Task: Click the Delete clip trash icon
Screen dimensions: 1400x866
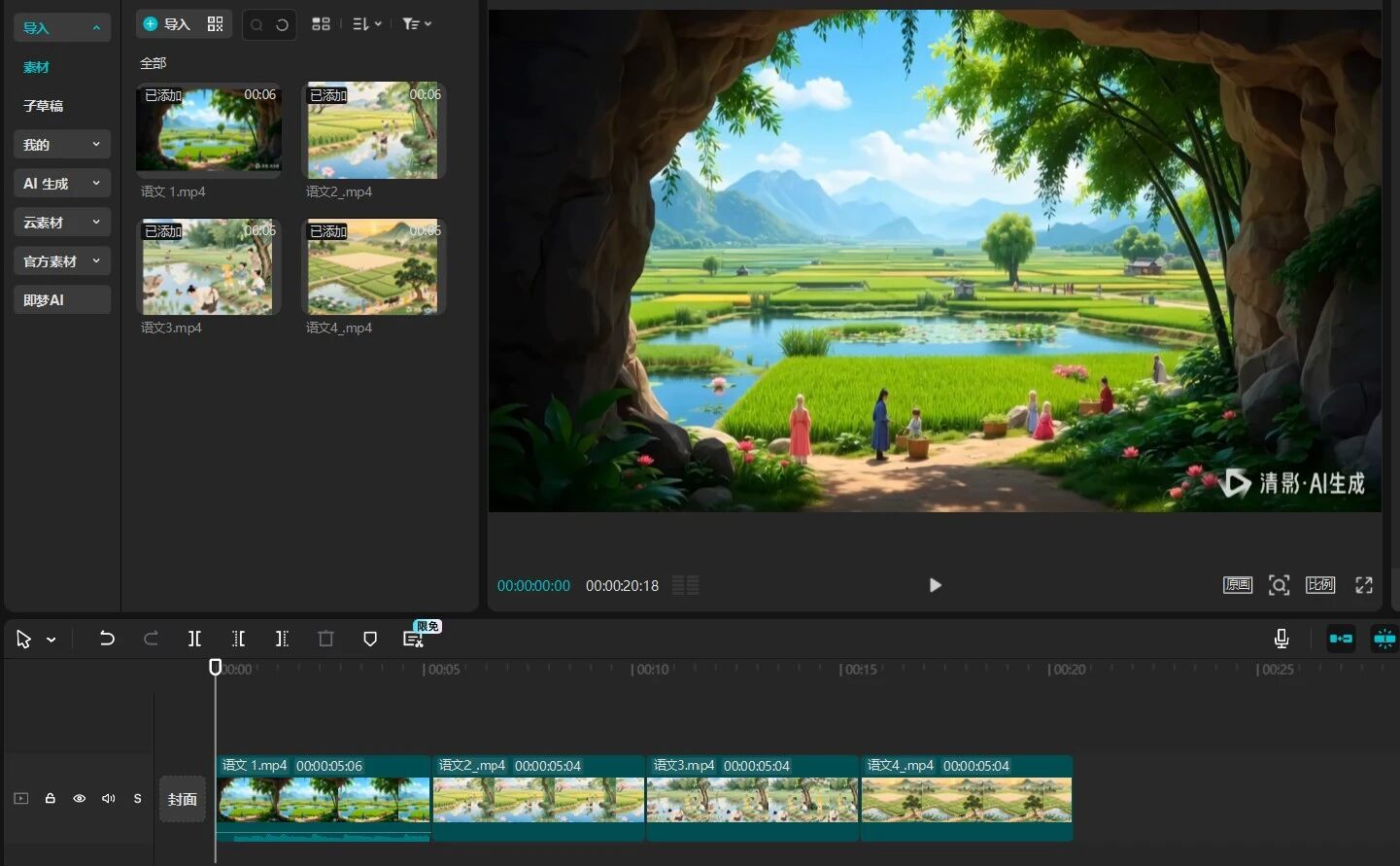Action: tap(325, 639)
